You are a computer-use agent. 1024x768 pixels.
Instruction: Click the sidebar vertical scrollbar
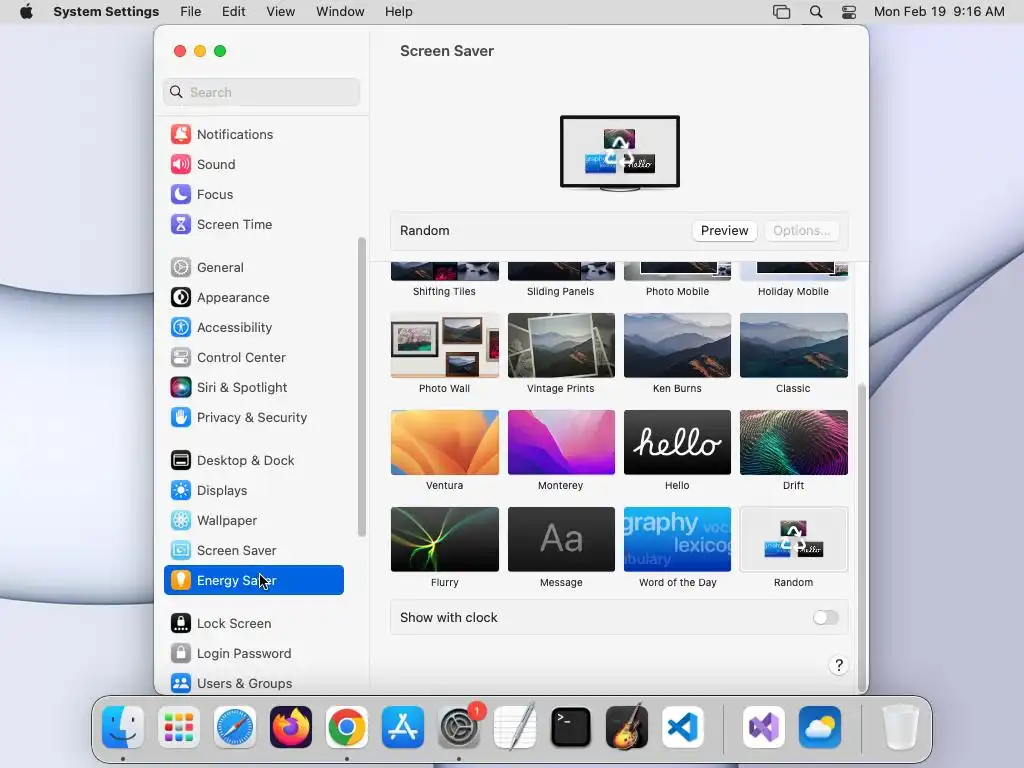(x=362, y=387)
